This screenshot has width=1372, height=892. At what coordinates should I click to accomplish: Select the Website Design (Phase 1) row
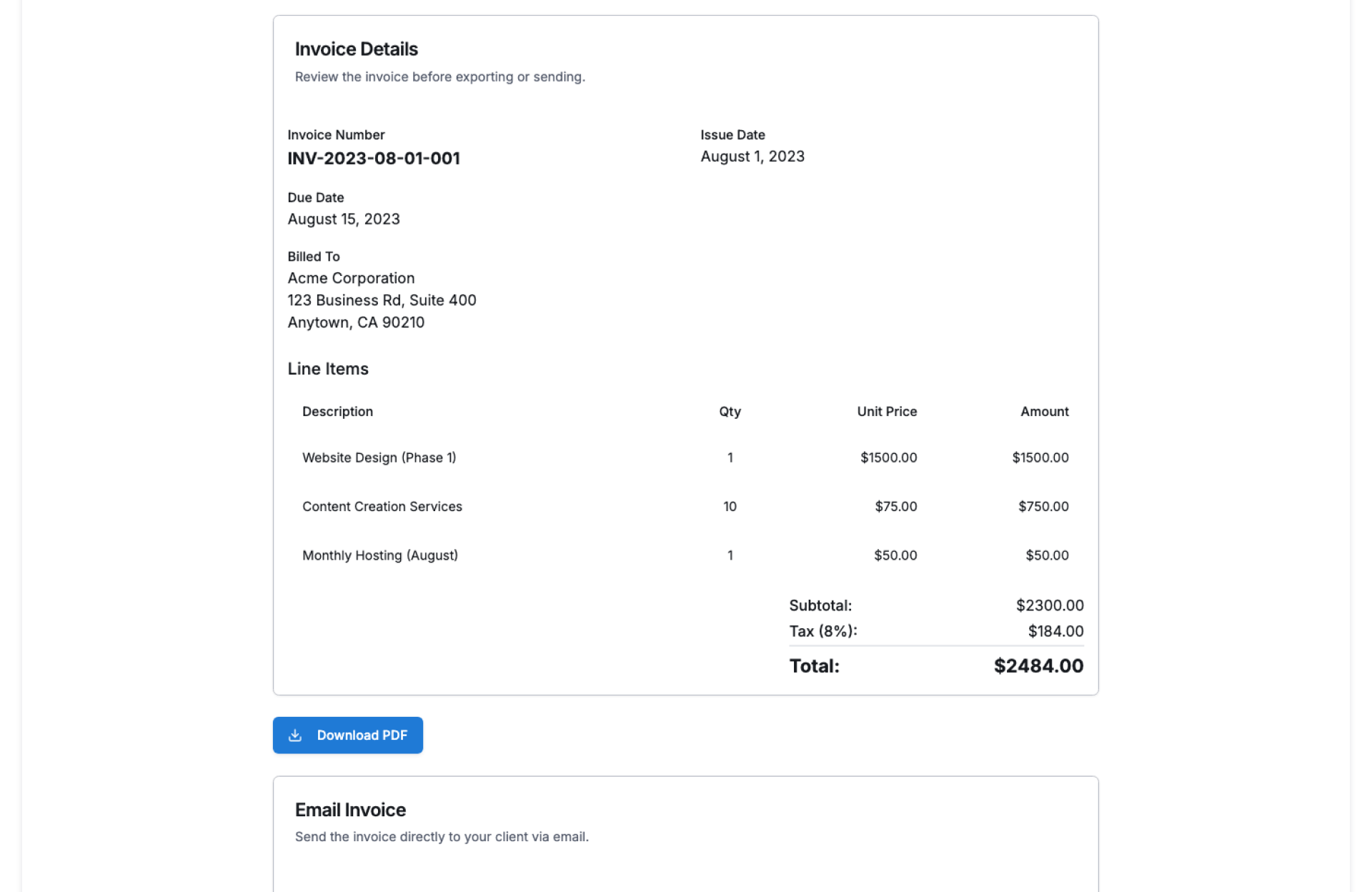pyautogui.click(x=379, y=457)
